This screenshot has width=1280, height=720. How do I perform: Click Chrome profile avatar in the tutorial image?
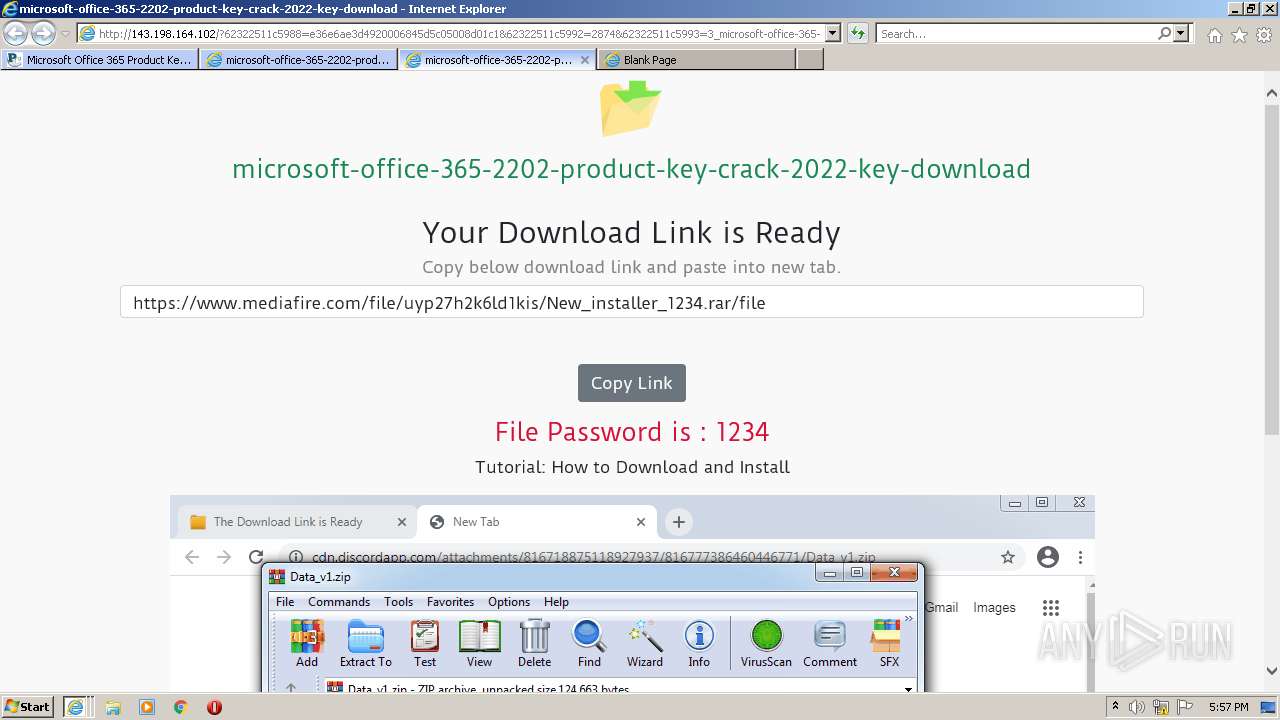coord(1048,557)
